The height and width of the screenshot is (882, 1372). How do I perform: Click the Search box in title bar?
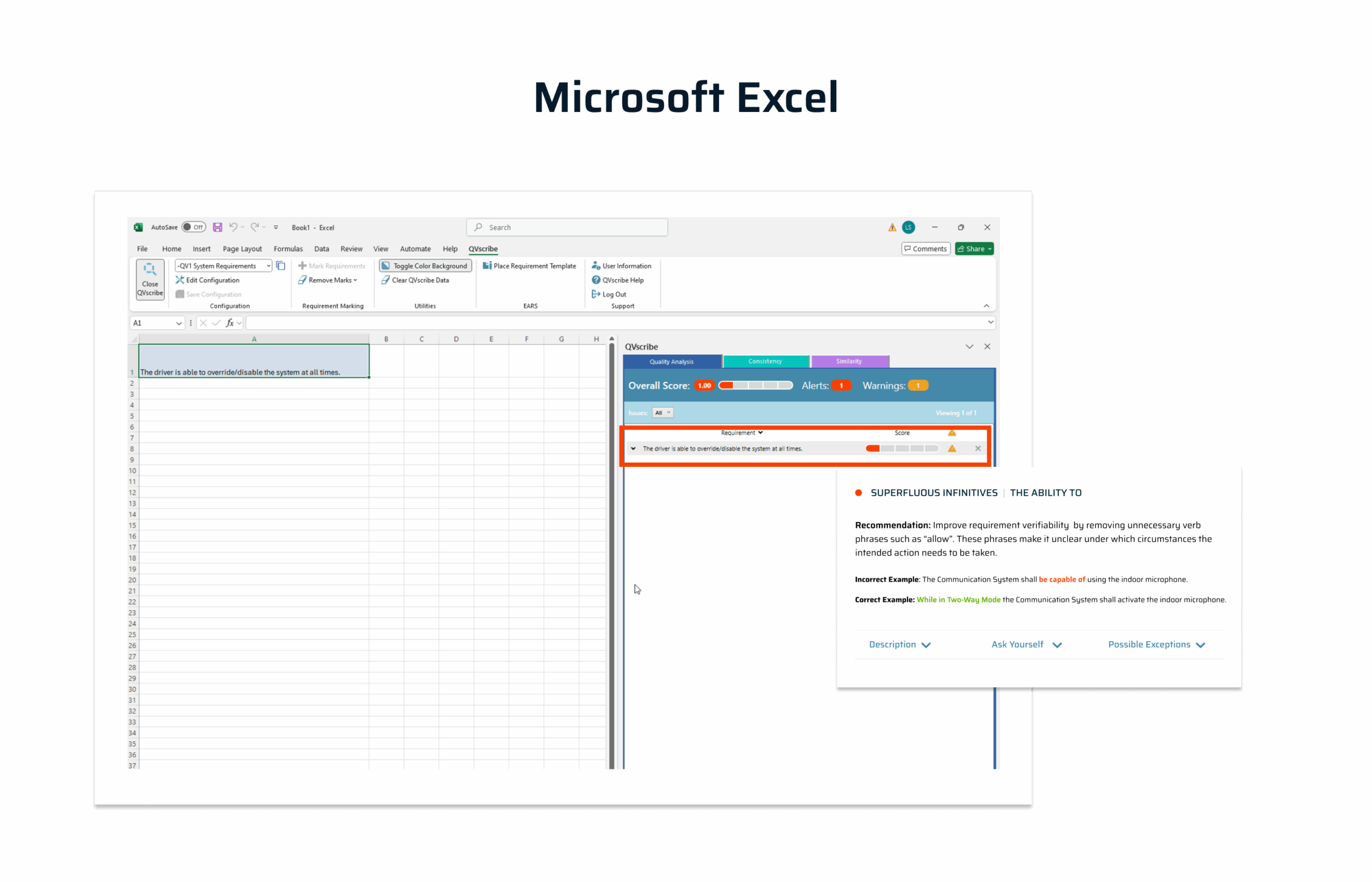[x=566, y=227]
